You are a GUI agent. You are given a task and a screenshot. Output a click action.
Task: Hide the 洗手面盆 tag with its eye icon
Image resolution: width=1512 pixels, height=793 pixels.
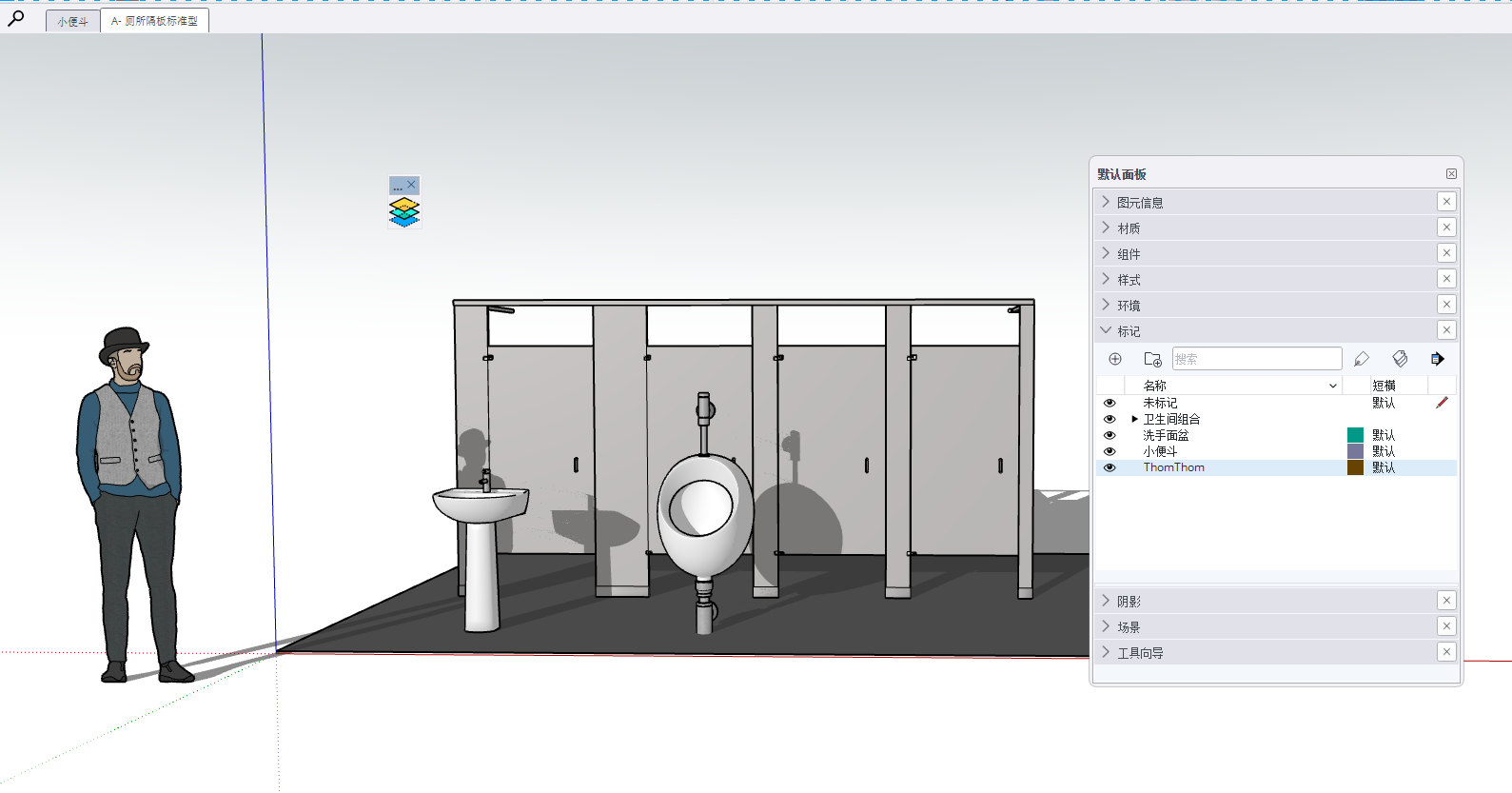coord(1109,435)
